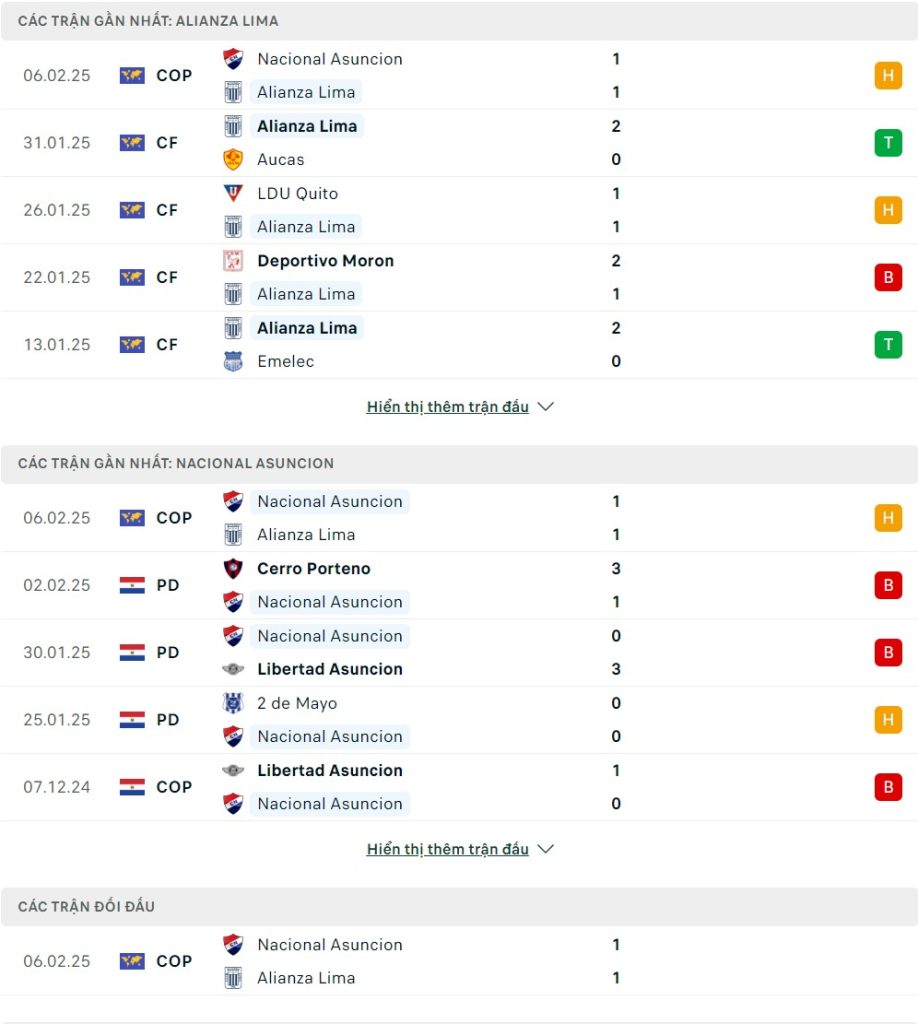Click the world flag icon in head-to-head match
The image size is (918, 1024).
pos(133,961)
